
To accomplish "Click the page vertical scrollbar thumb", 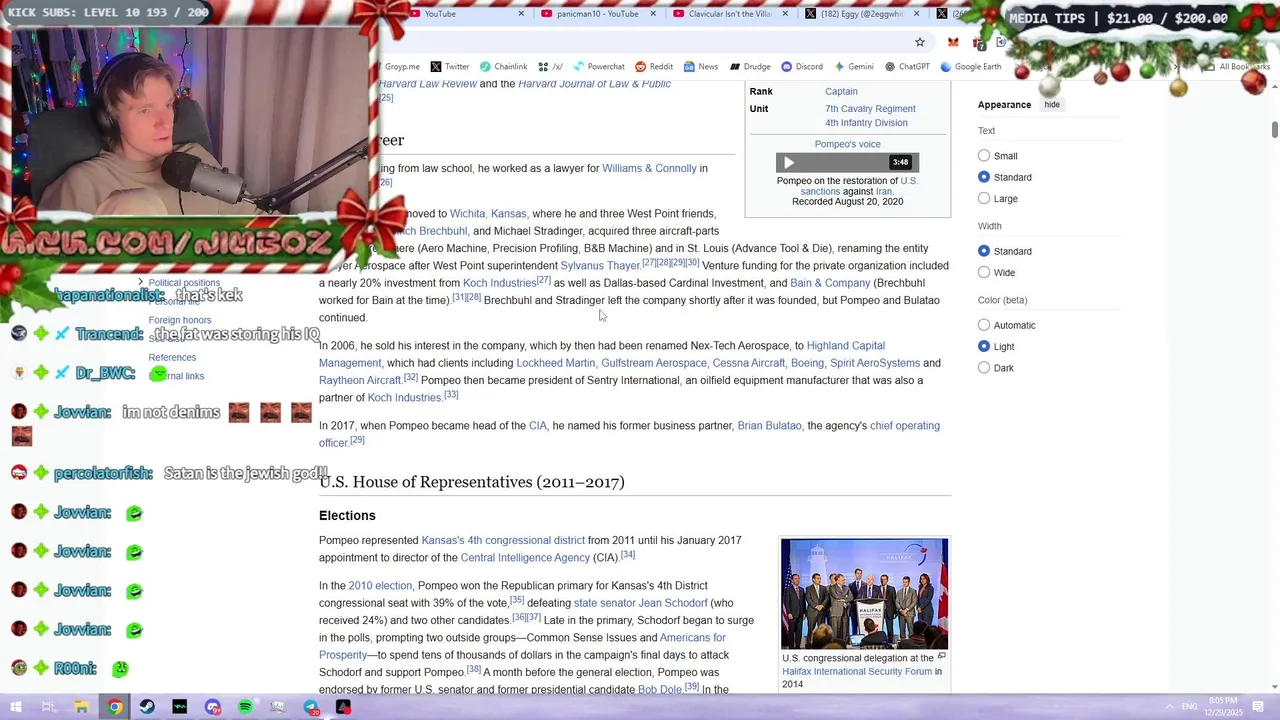I will coord(1274,130).
